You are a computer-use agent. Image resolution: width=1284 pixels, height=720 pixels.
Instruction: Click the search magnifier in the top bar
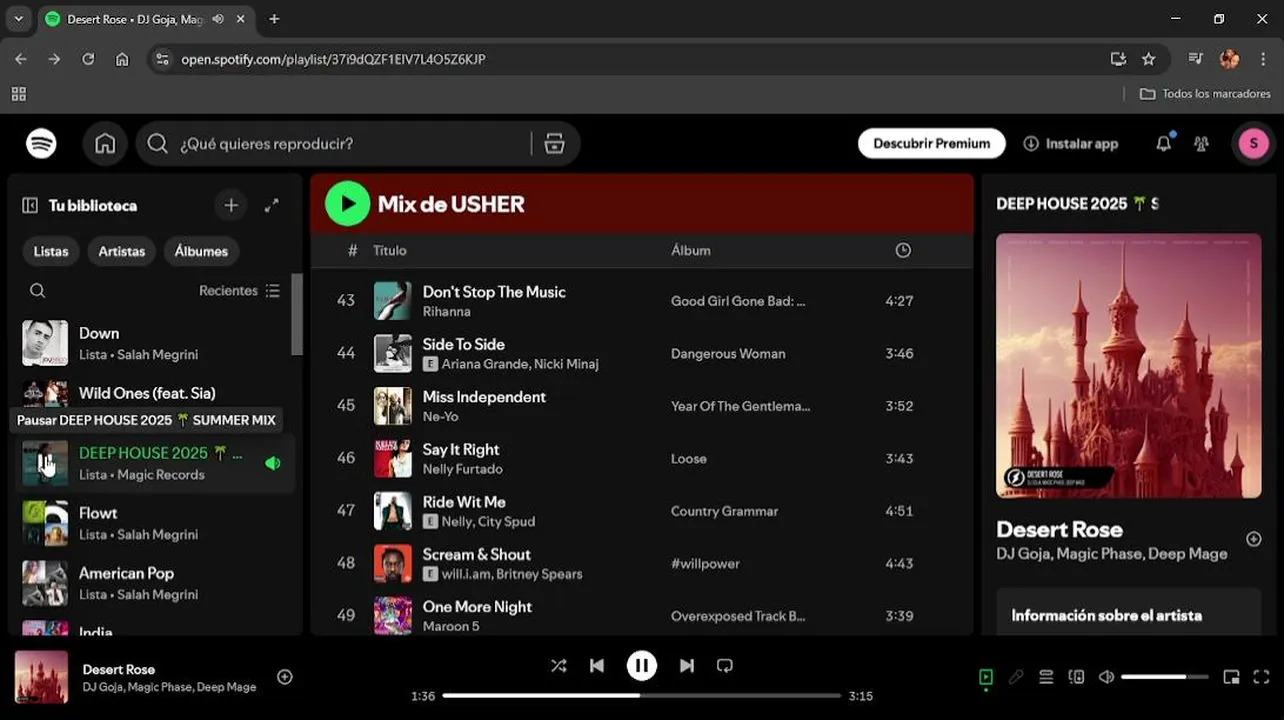(x=157, y=144)
